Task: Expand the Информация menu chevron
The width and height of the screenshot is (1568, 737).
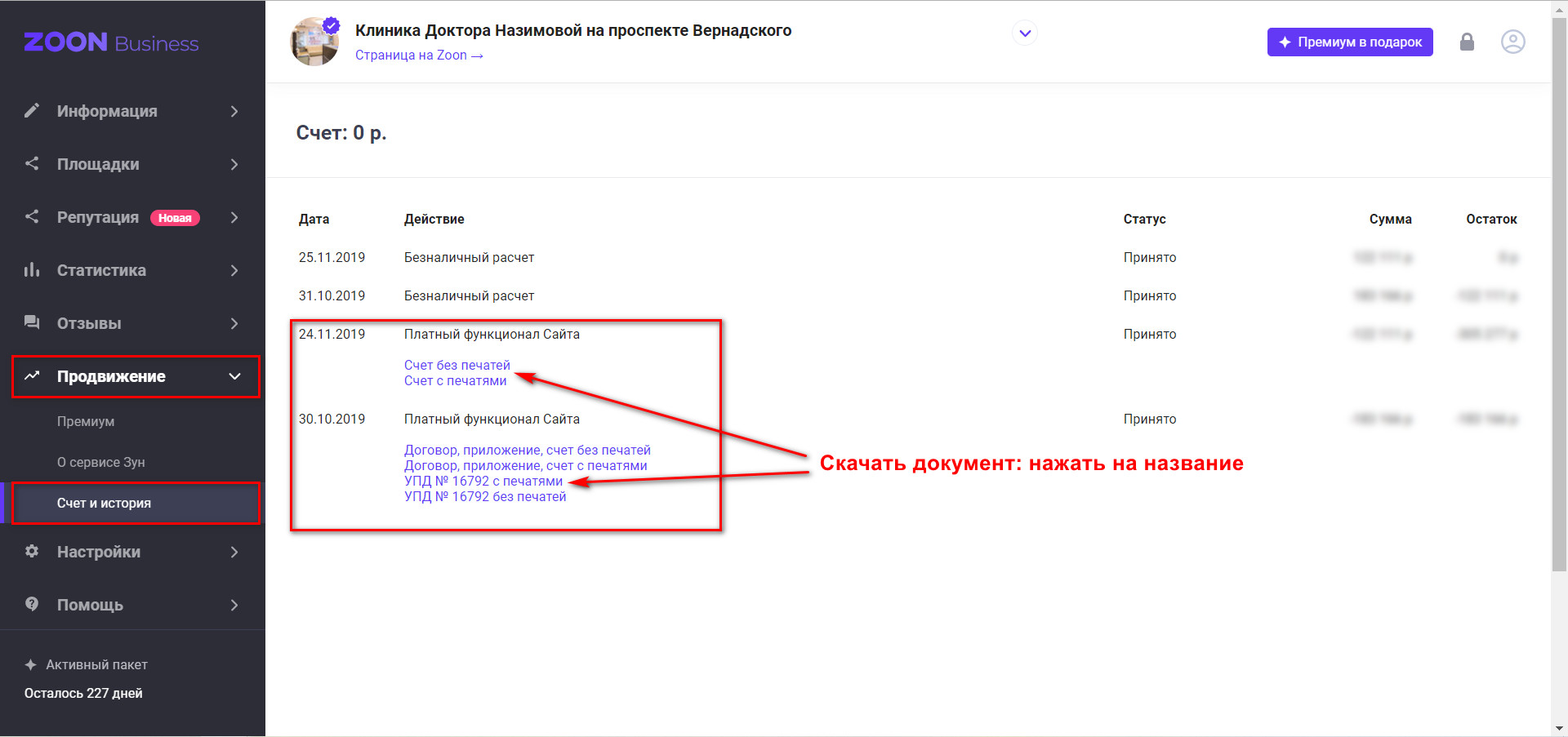Action: (234, 111)
